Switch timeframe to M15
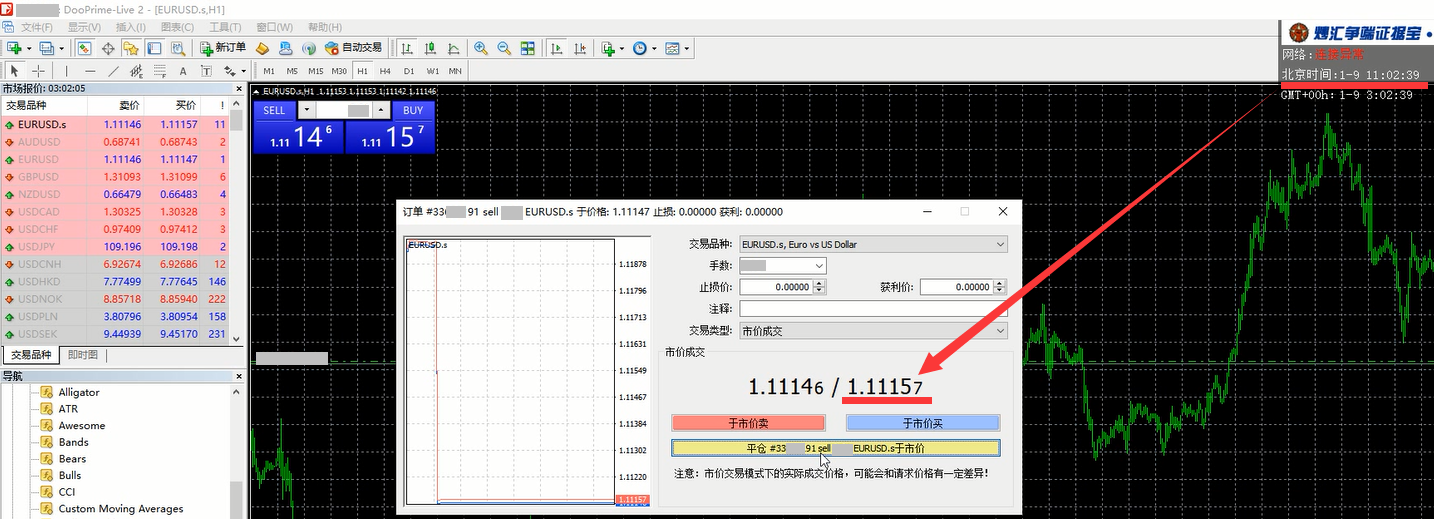 click(315, 71)
